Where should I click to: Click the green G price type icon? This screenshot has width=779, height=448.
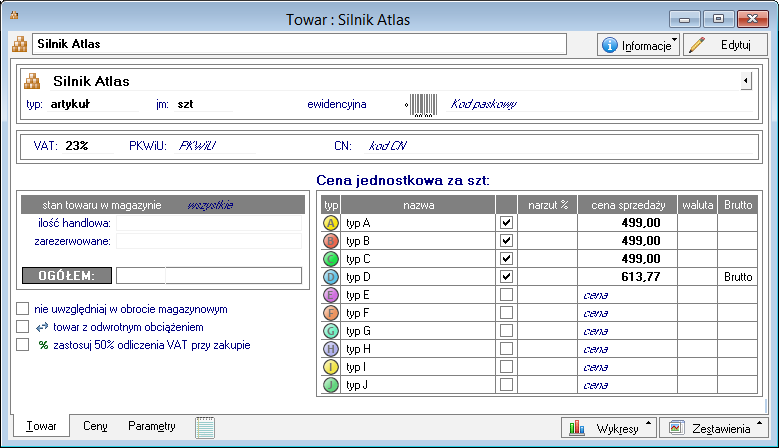pyautogui.click(x=330, y=331)
